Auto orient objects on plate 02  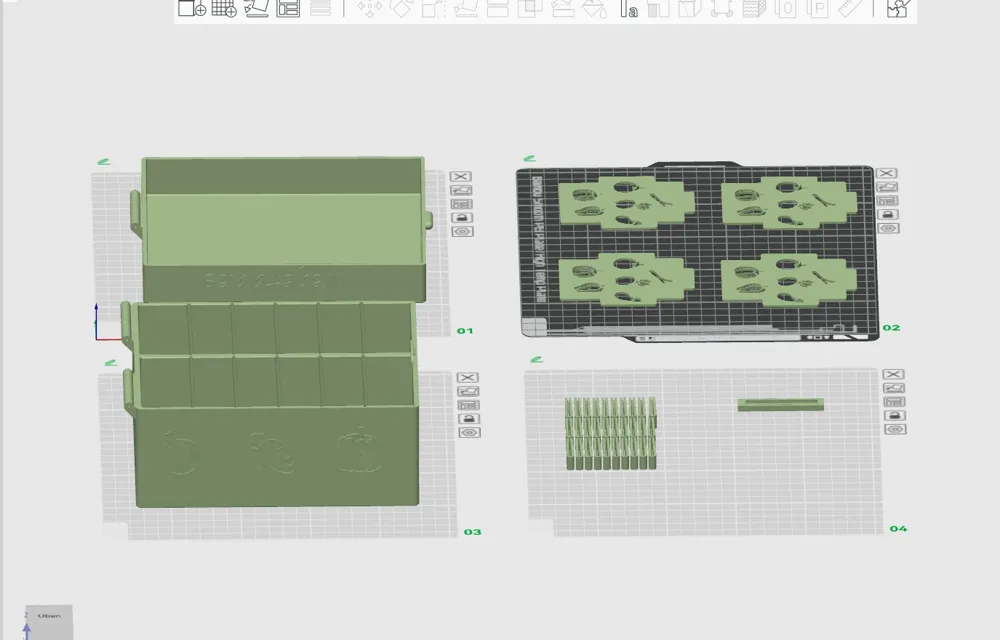click(887, 187)
